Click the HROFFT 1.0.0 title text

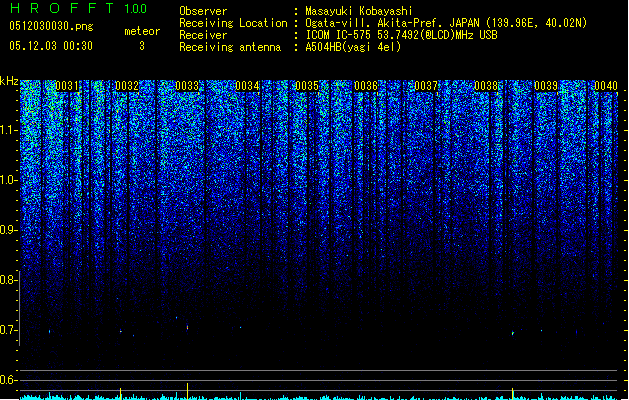tap(78, 8)
